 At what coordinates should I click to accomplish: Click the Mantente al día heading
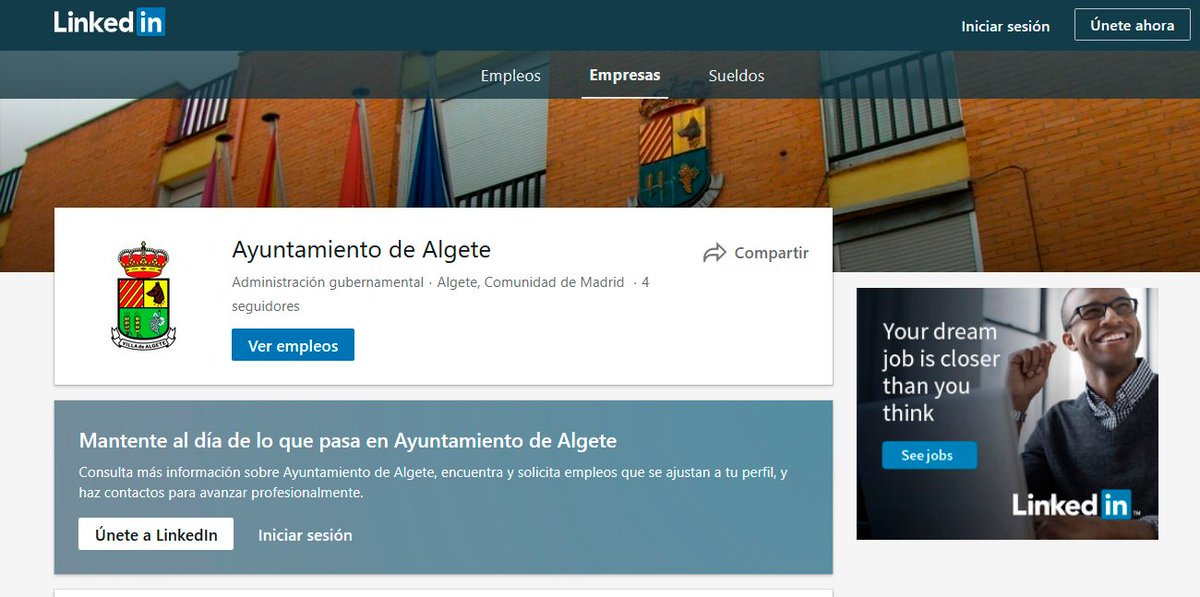[x=348, y=440]
